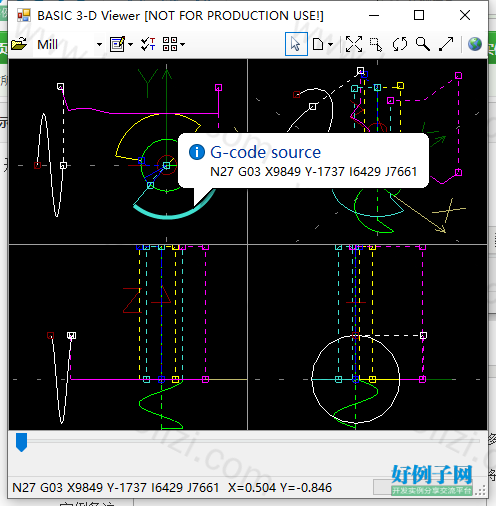Screen dimensions: 496x506
Task: Toggle the tool checklist icon
Action: tap(148, 44)
